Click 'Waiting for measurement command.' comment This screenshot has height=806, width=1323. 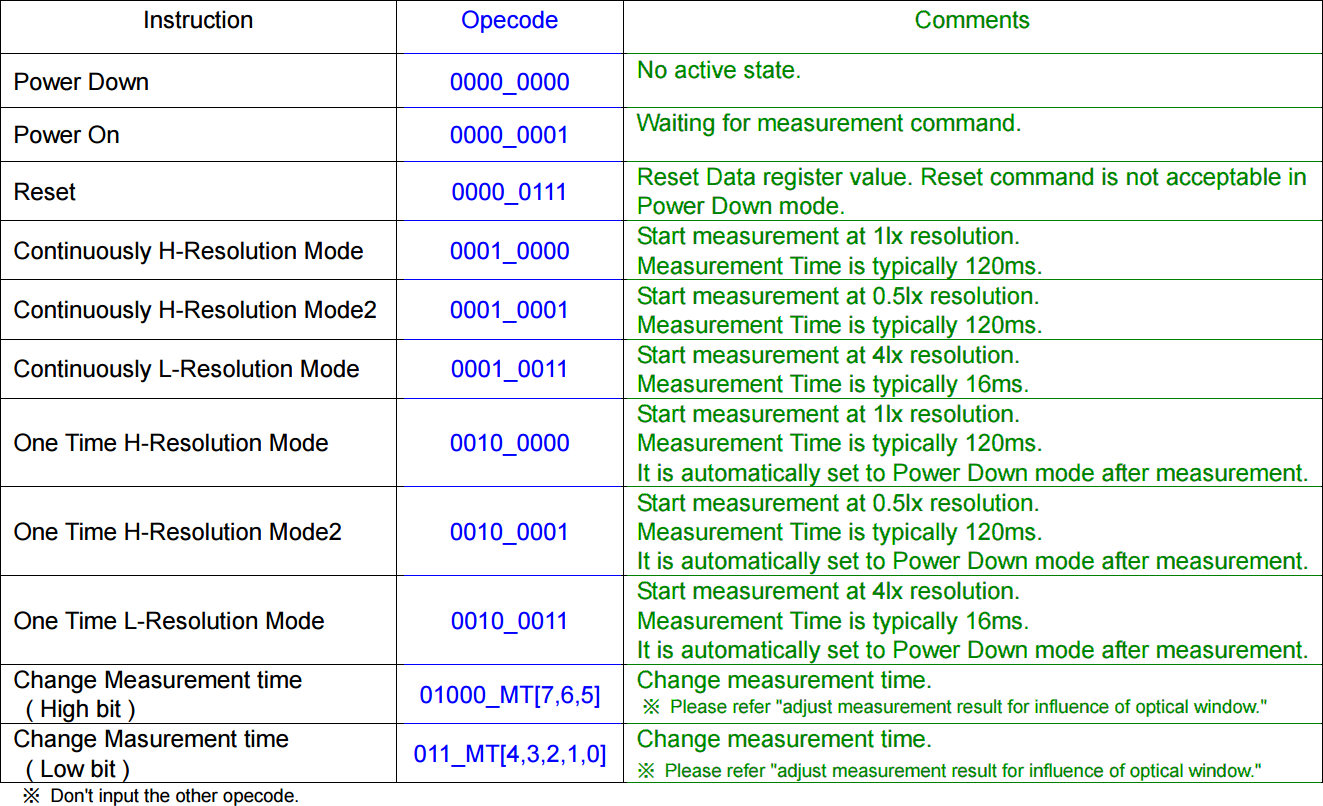(x=829, y=123)
